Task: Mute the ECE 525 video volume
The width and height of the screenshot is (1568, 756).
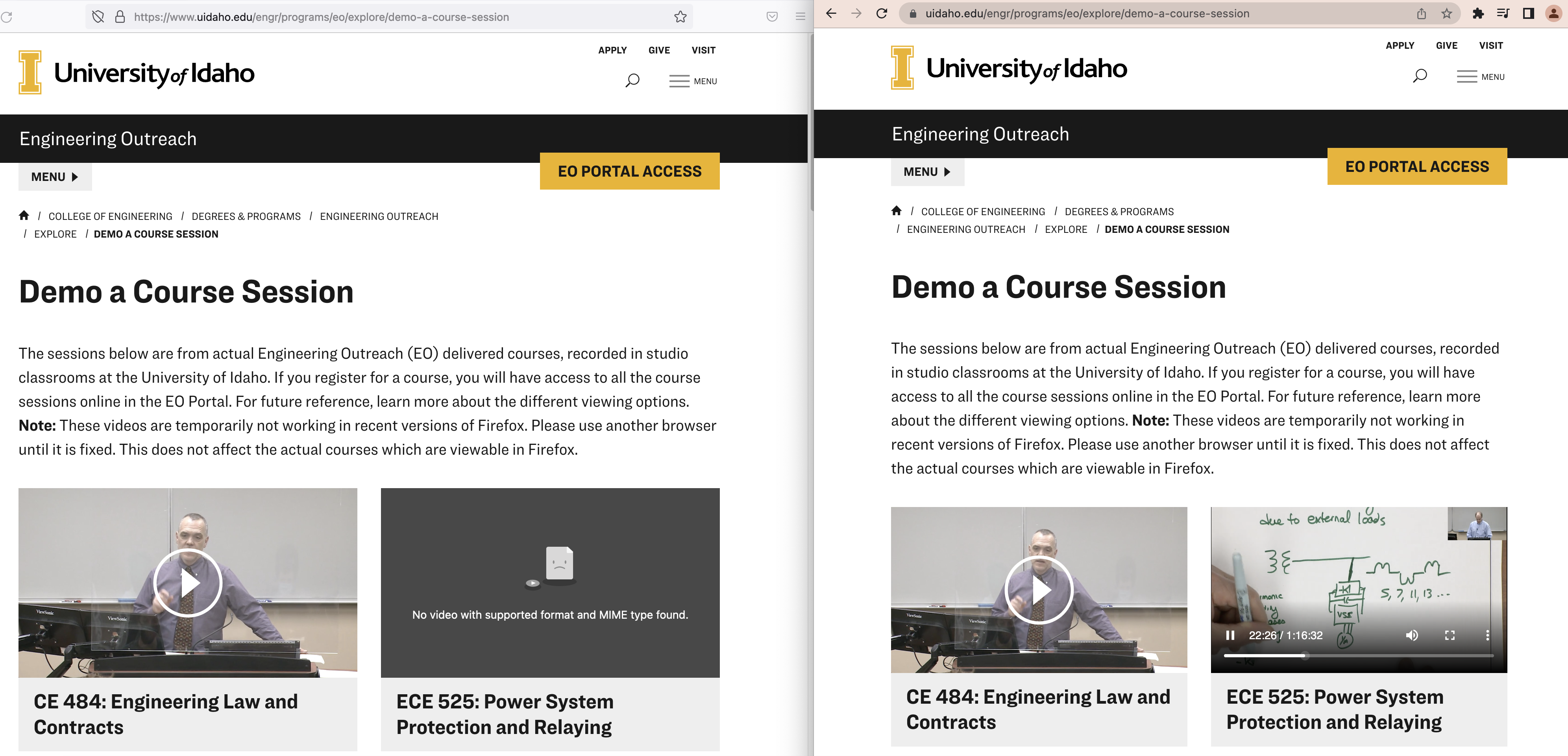Action: coord(1412,635)
